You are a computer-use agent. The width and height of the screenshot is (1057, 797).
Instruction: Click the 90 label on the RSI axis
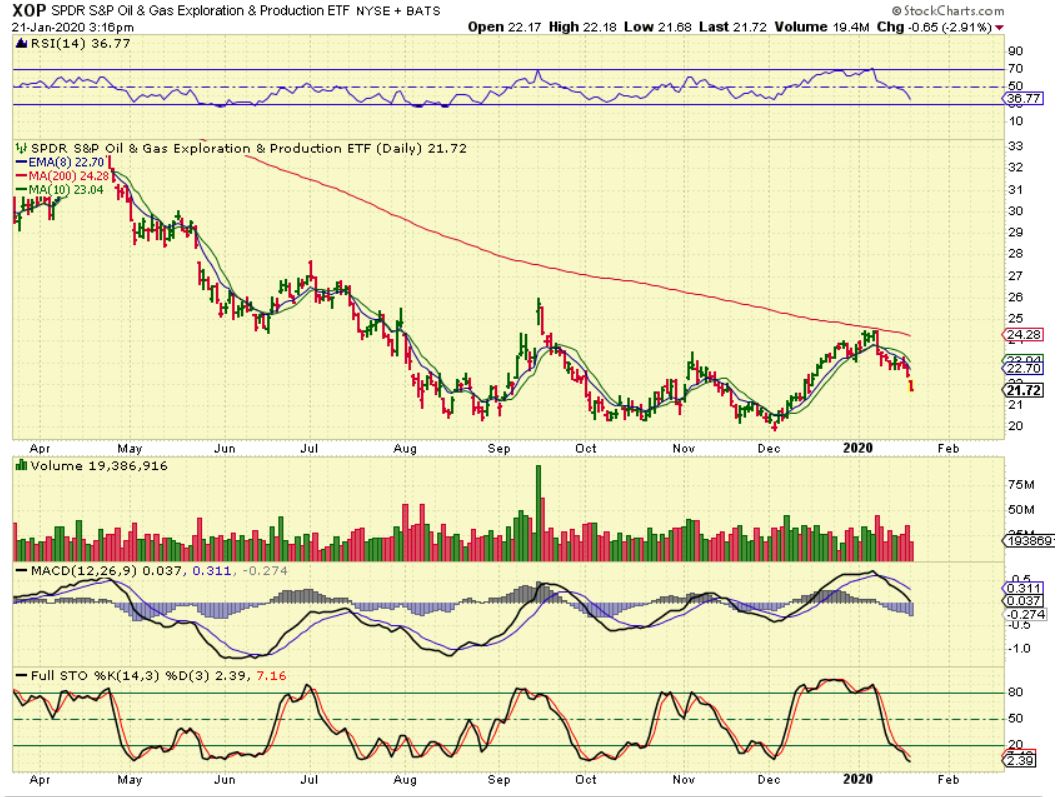point(1015,51)
